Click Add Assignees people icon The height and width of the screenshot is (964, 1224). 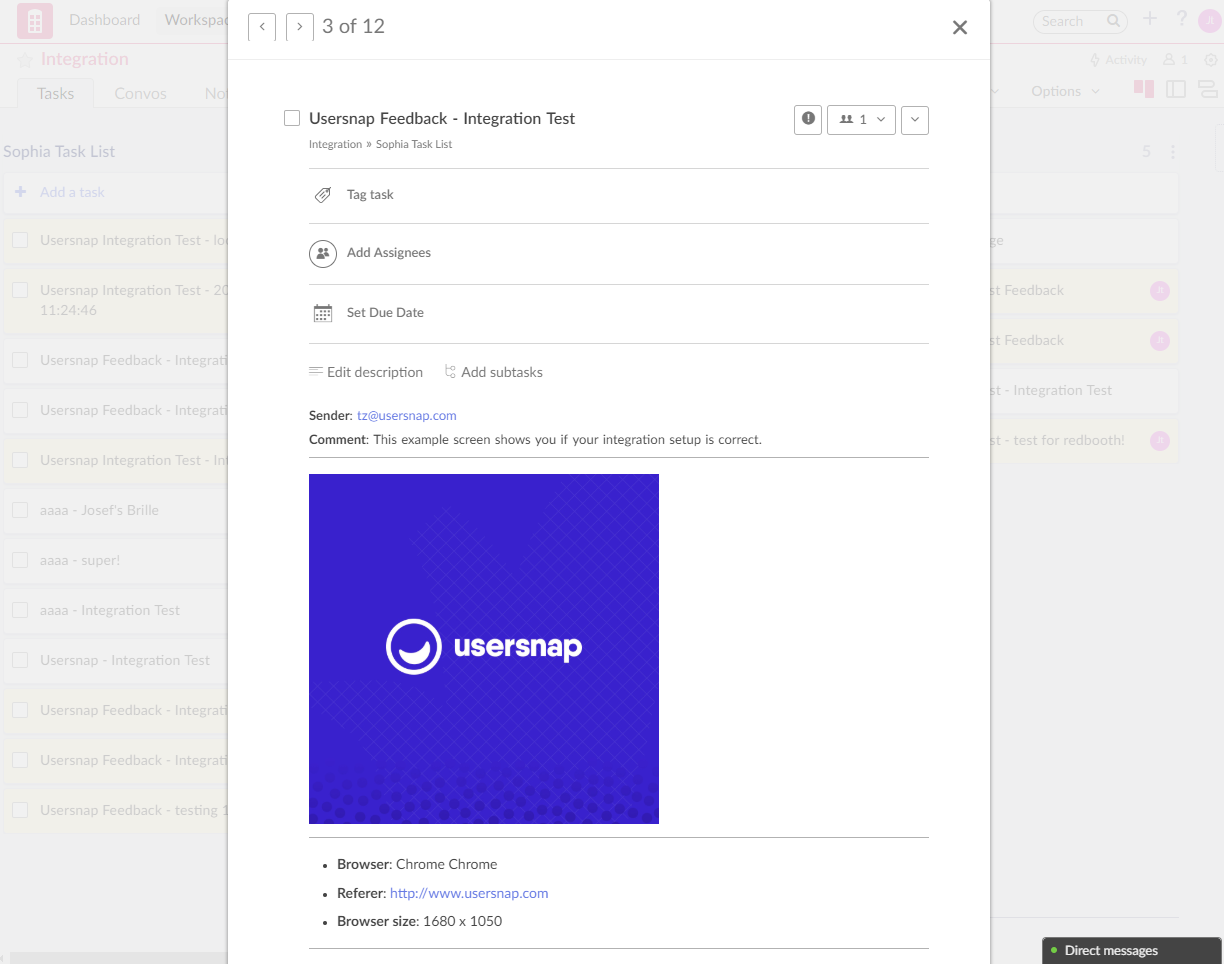tap(323, 254)
